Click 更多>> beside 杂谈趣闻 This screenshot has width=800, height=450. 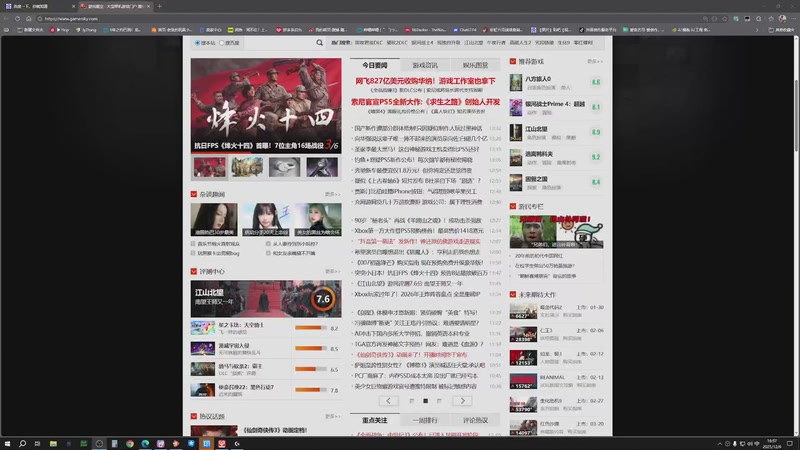(x=333, y=194)
